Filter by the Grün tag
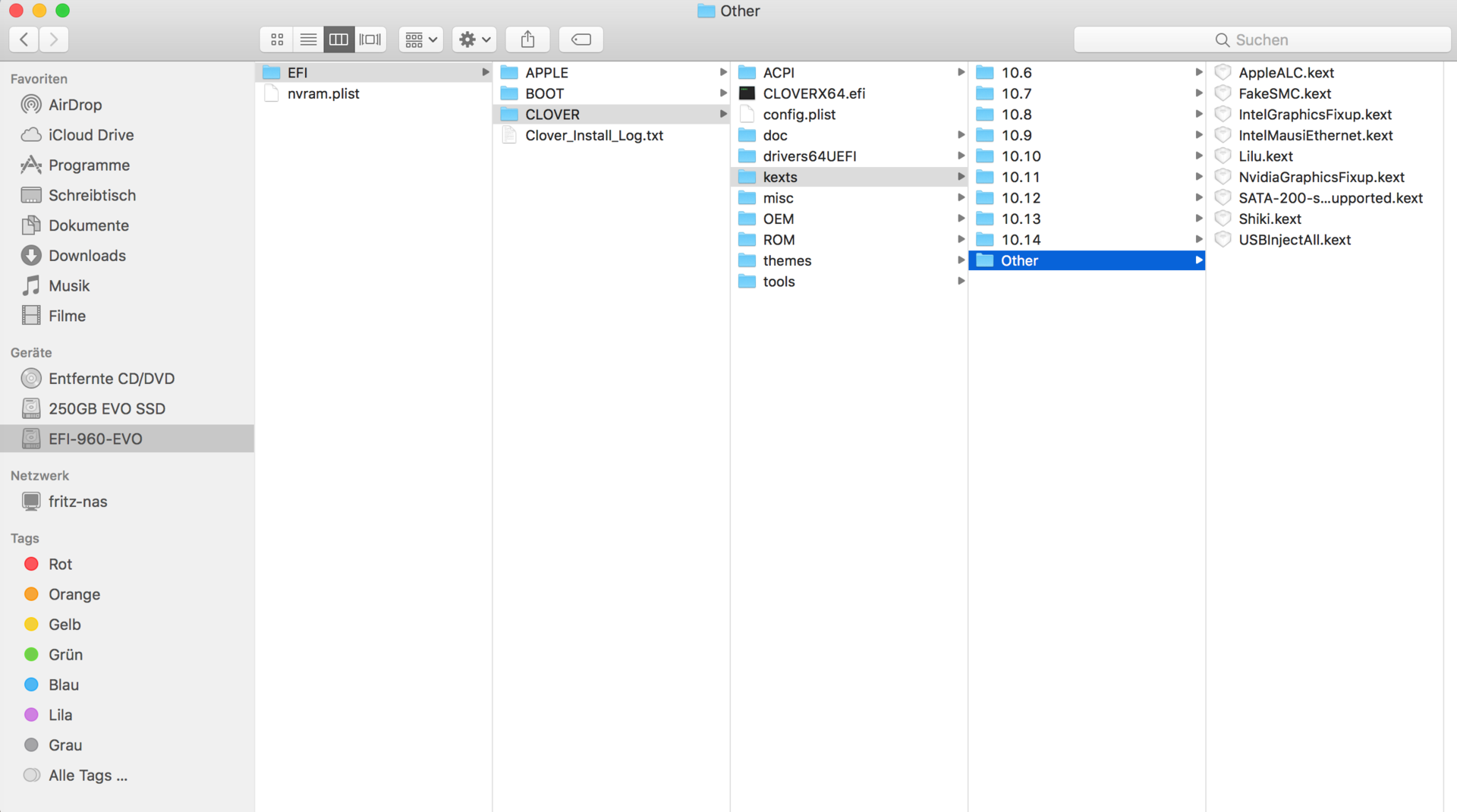The image size is (1457, 812). point(127,655)
